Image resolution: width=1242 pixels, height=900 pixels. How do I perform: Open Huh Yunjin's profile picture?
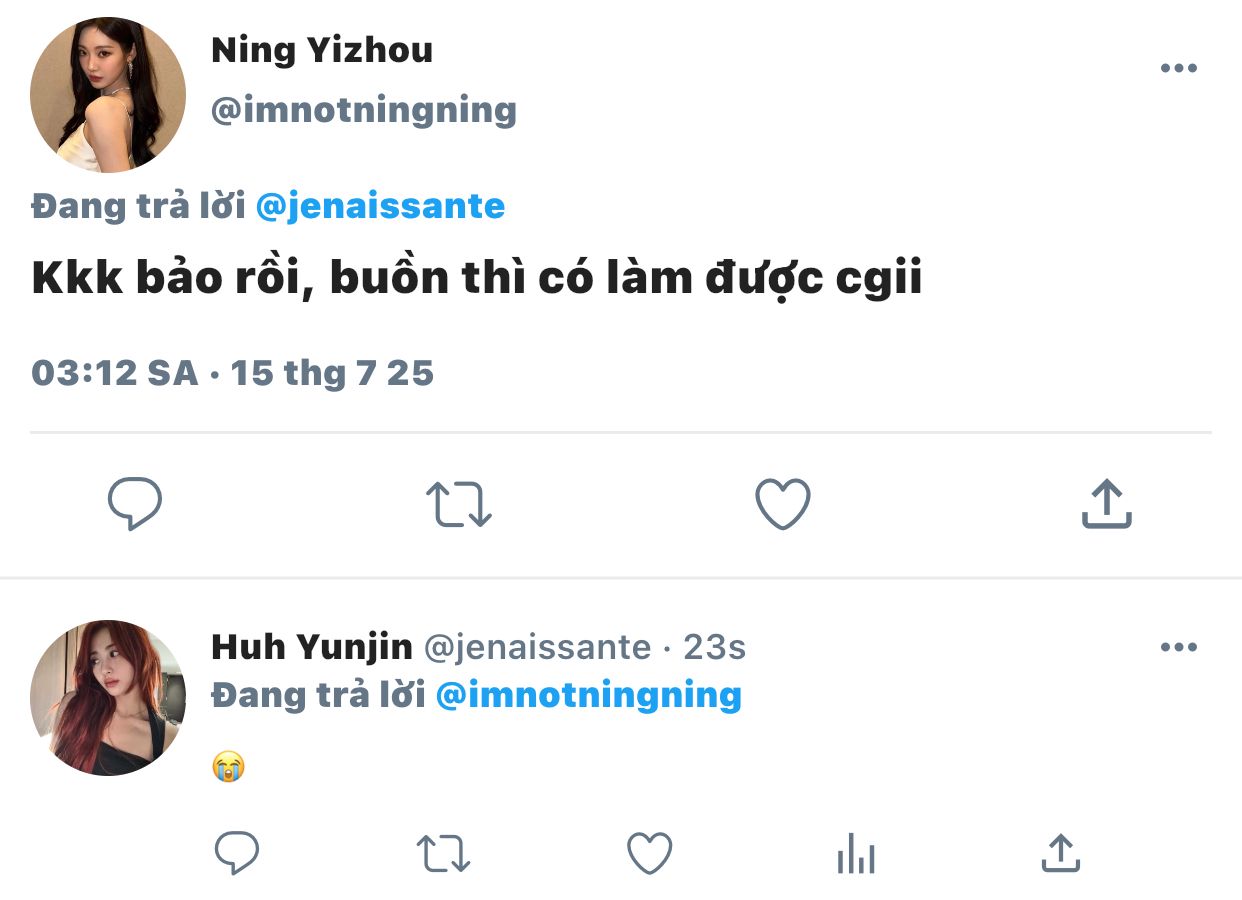(x=108, y=697)
